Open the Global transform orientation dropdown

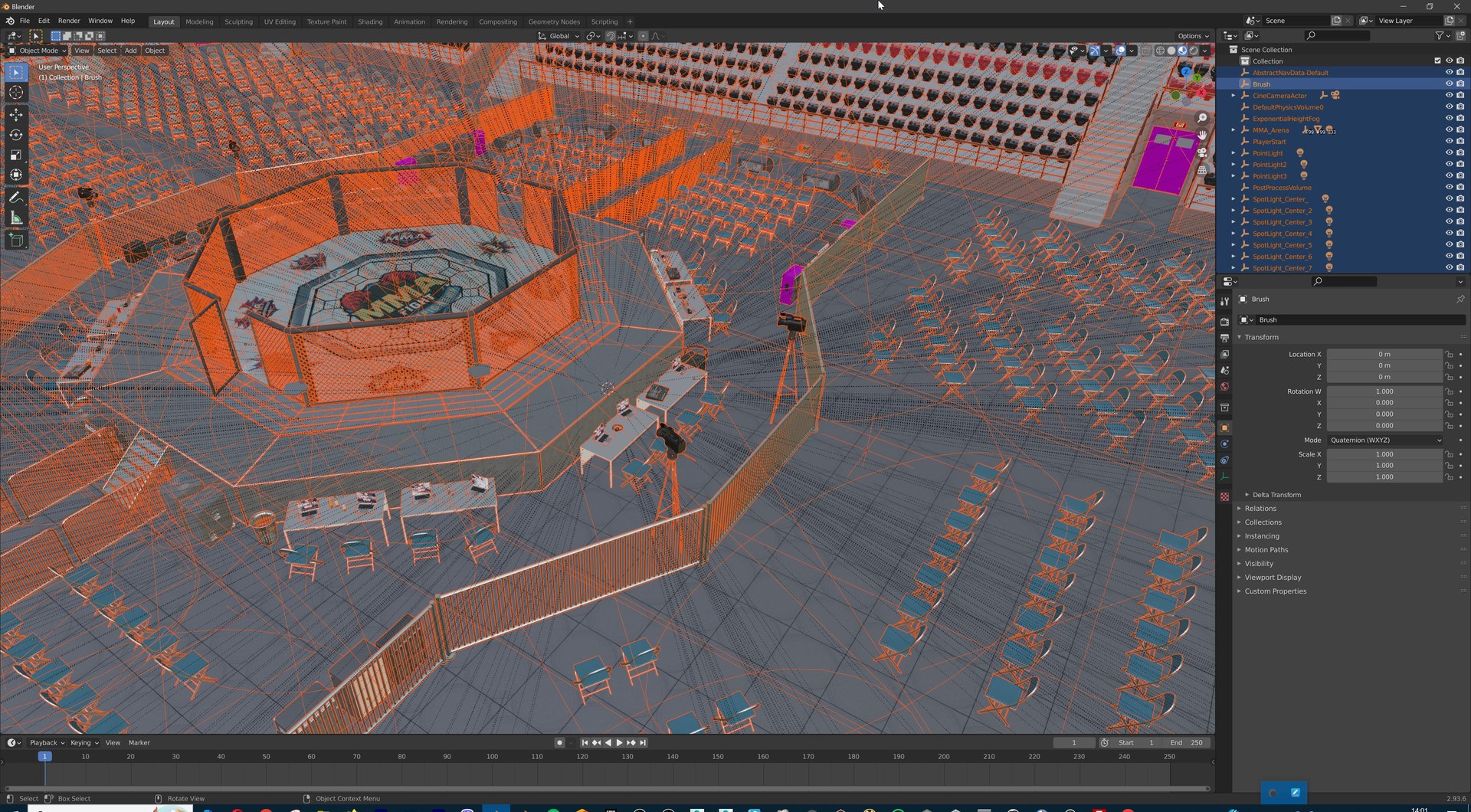pos(559,36)
